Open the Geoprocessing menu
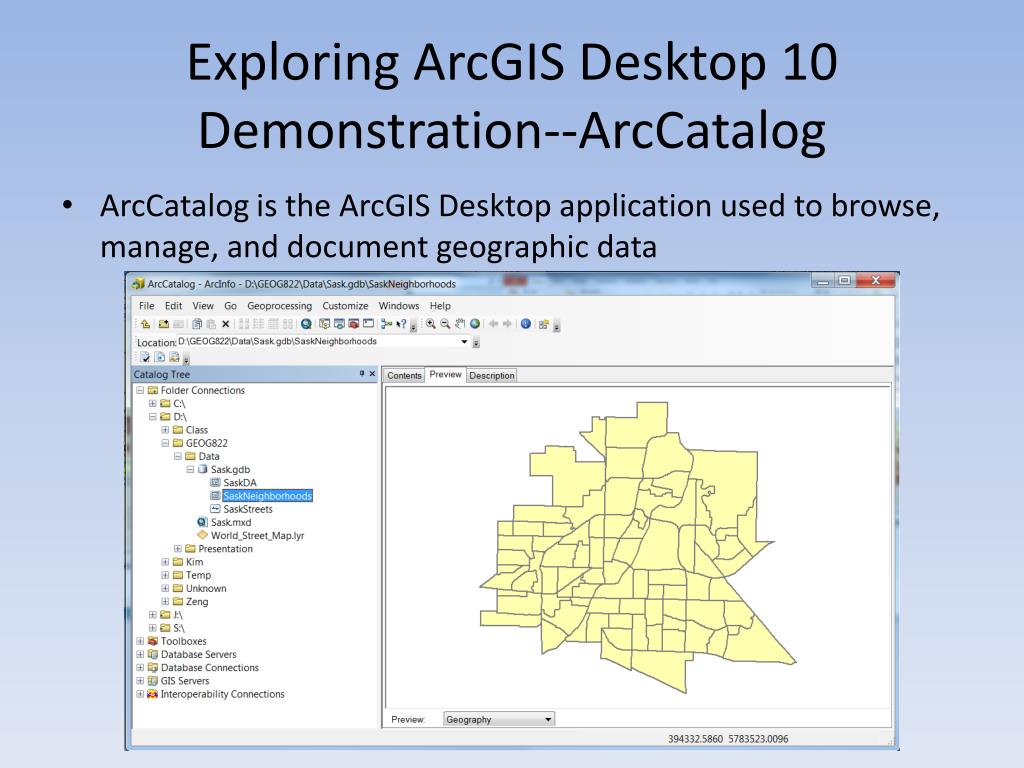The width and height of the screenshot is (1024, 768). pos(280,306)
